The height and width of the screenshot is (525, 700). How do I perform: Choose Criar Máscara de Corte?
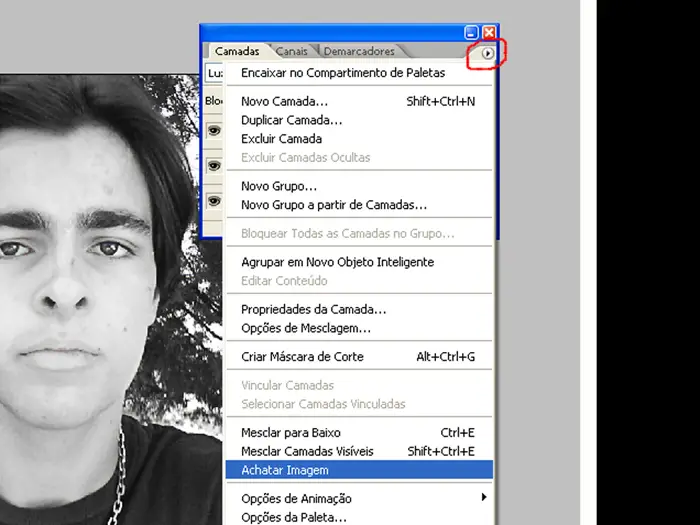click(302, 357)
